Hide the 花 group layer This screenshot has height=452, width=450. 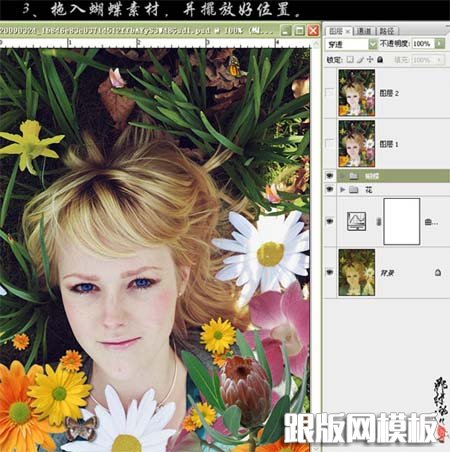click(x=330, y=190)
